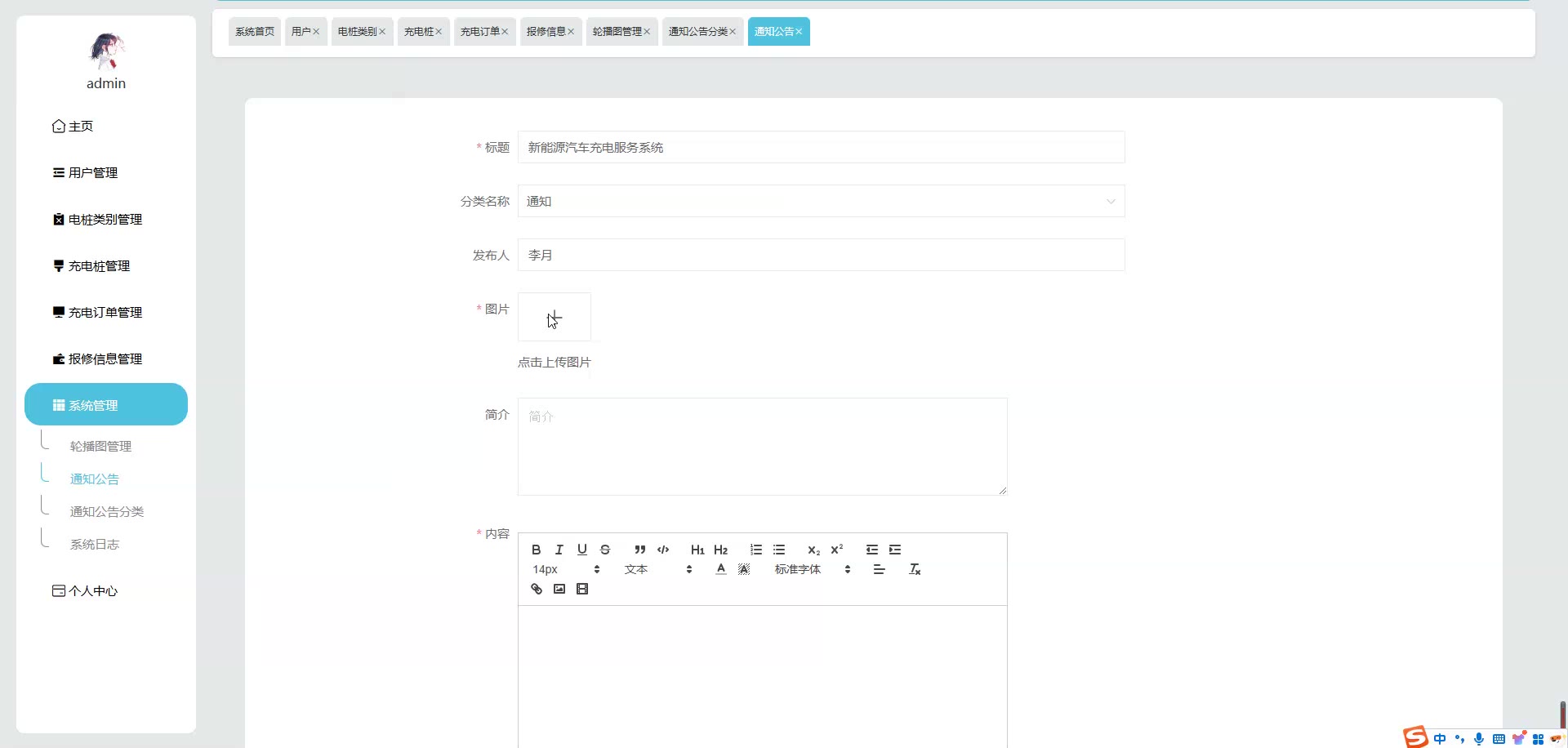
Task: Open the 分类名称 dropdown showing 通知
Action: 821,202
